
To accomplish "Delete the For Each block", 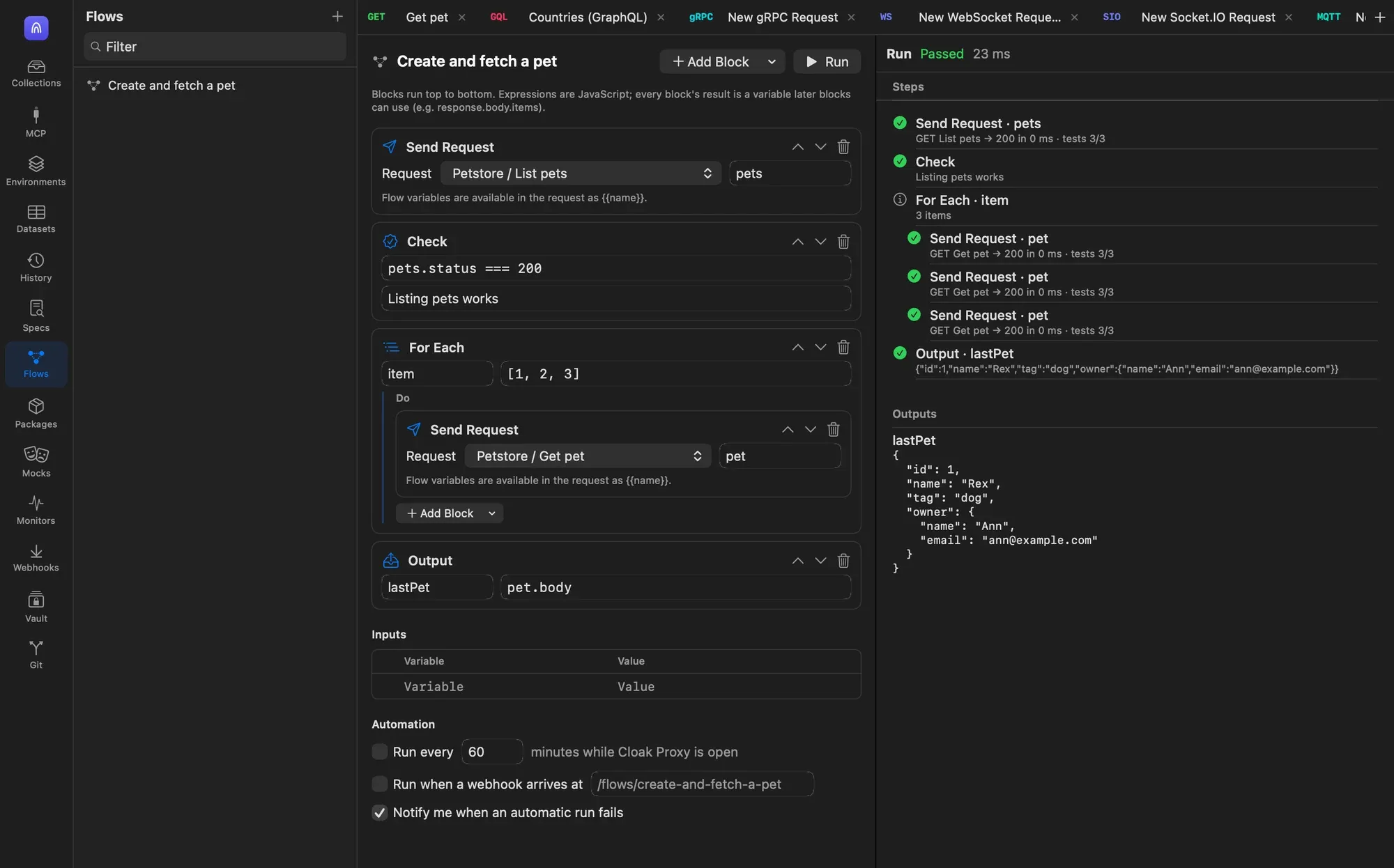I will [843, 348].
